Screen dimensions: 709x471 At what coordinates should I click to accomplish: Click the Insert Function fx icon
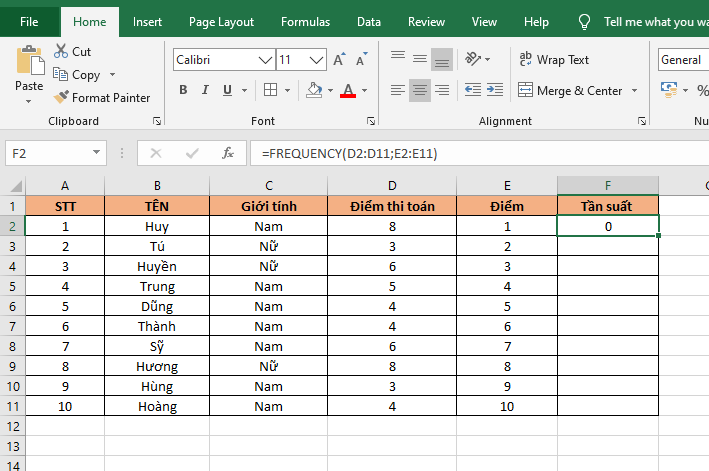pyautogui.click(x=228, y=153)
